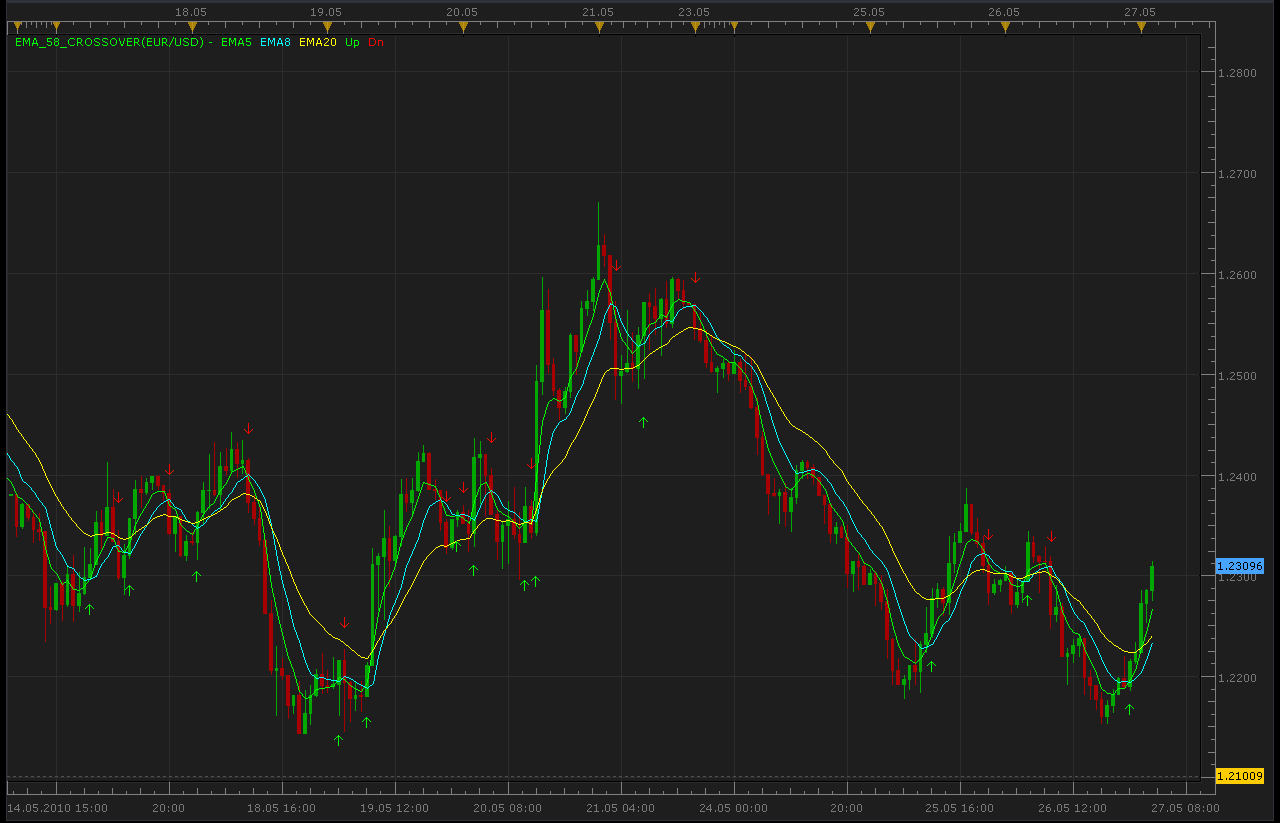This screenshot has height=823, width=1280.
Task: Click the 27.05 08:00 time axis label
Action: point(1185,808)
